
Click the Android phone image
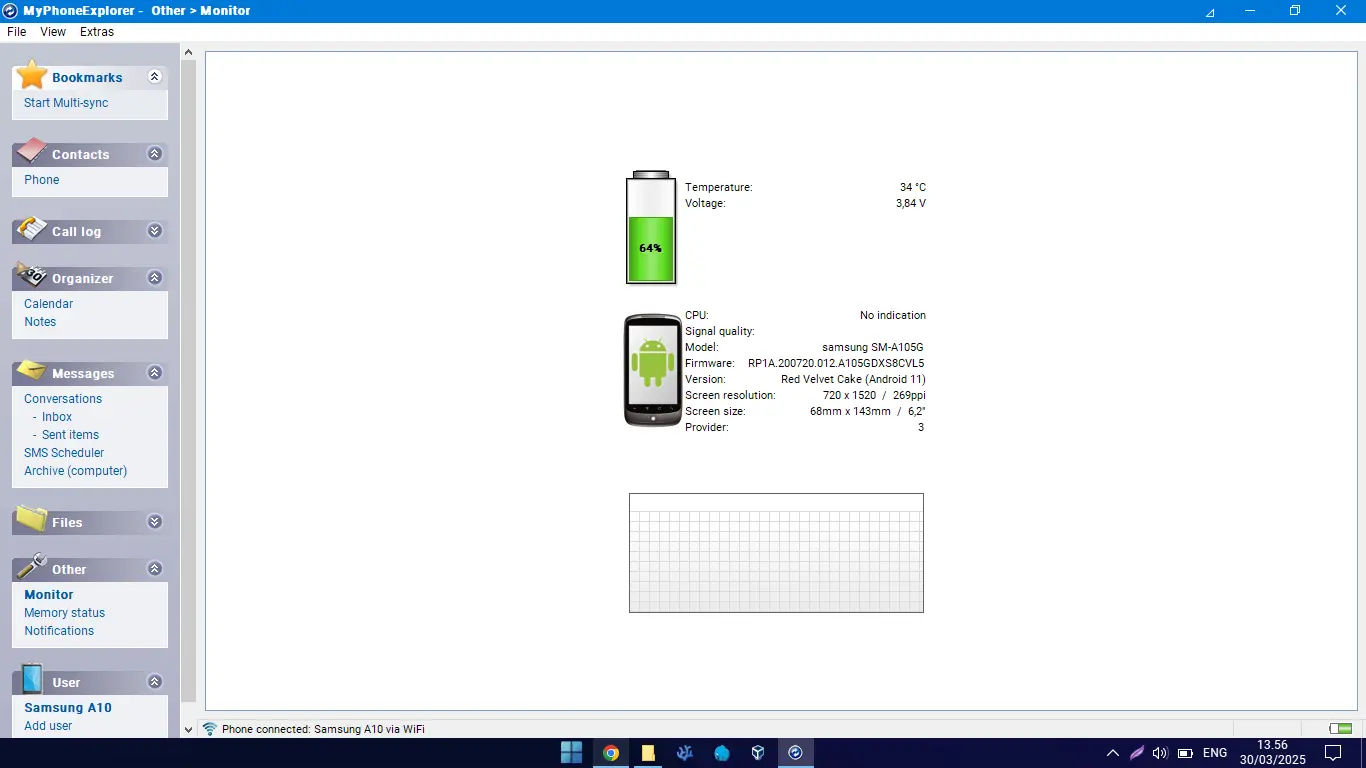[653, 371]
